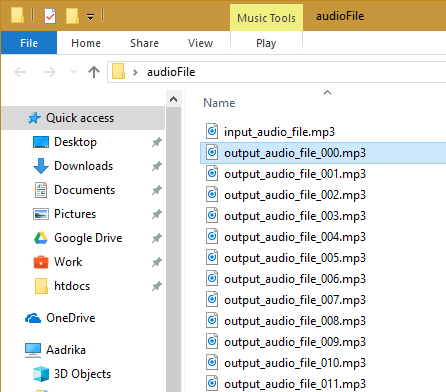446x392 pixels.
Task: Click the pin icon next to Work
Action: click(157, 262)
